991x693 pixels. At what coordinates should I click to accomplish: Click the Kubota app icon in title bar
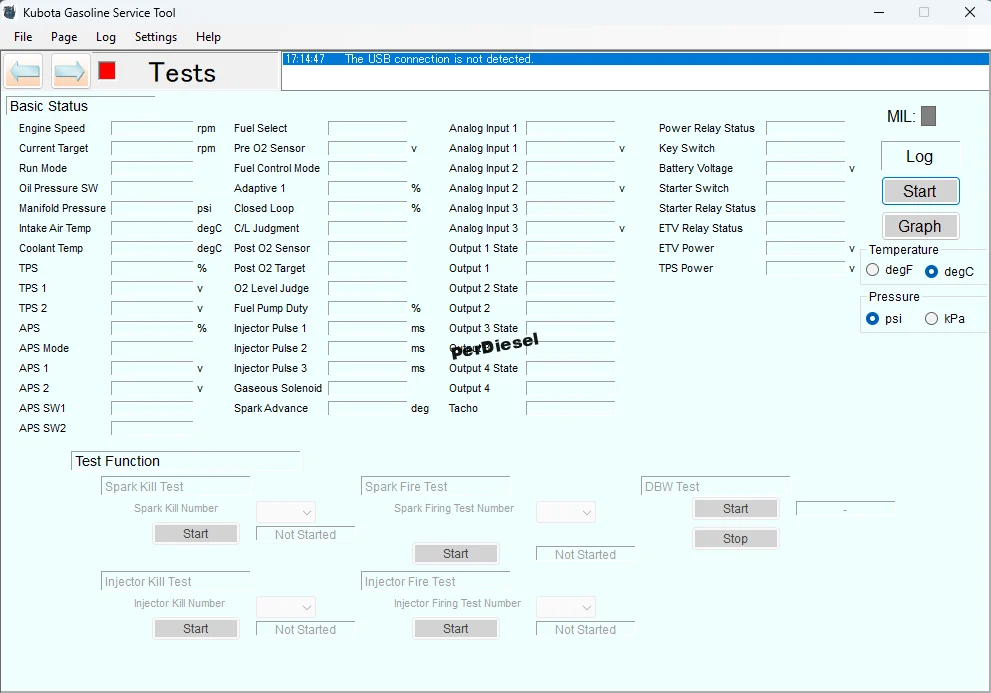tap(10, 12)
